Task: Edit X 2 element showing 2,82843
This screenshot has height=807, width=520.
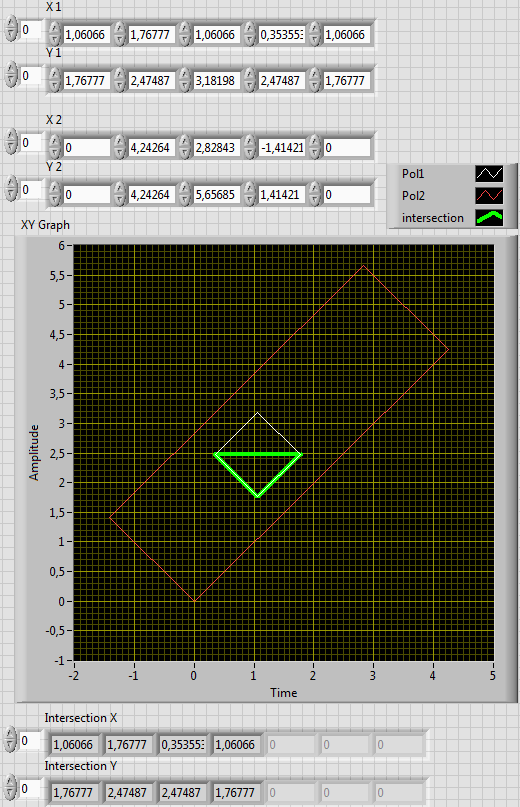Action: [216, 148]
